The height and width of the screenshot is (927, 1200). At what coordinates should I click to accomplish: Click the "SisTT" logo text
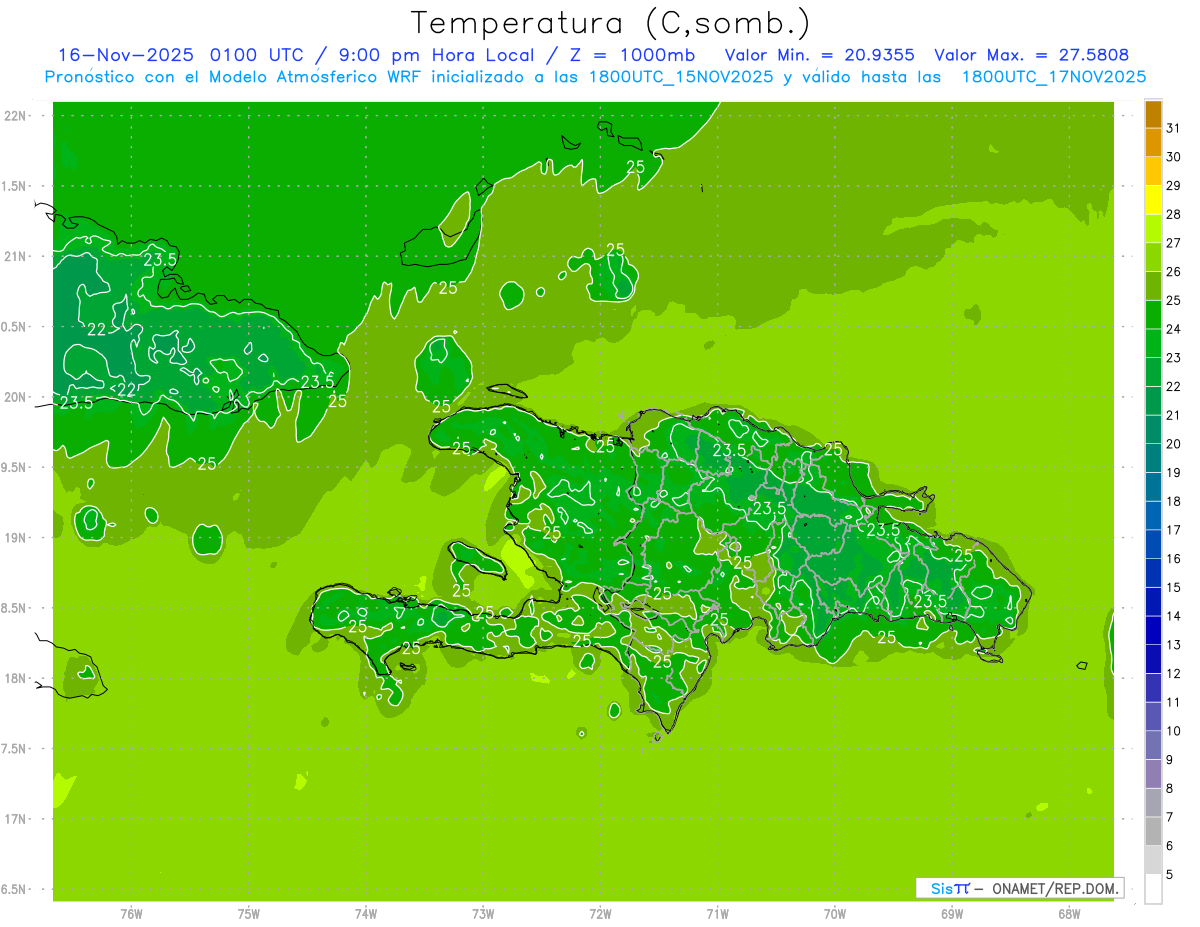coord(949,888)
